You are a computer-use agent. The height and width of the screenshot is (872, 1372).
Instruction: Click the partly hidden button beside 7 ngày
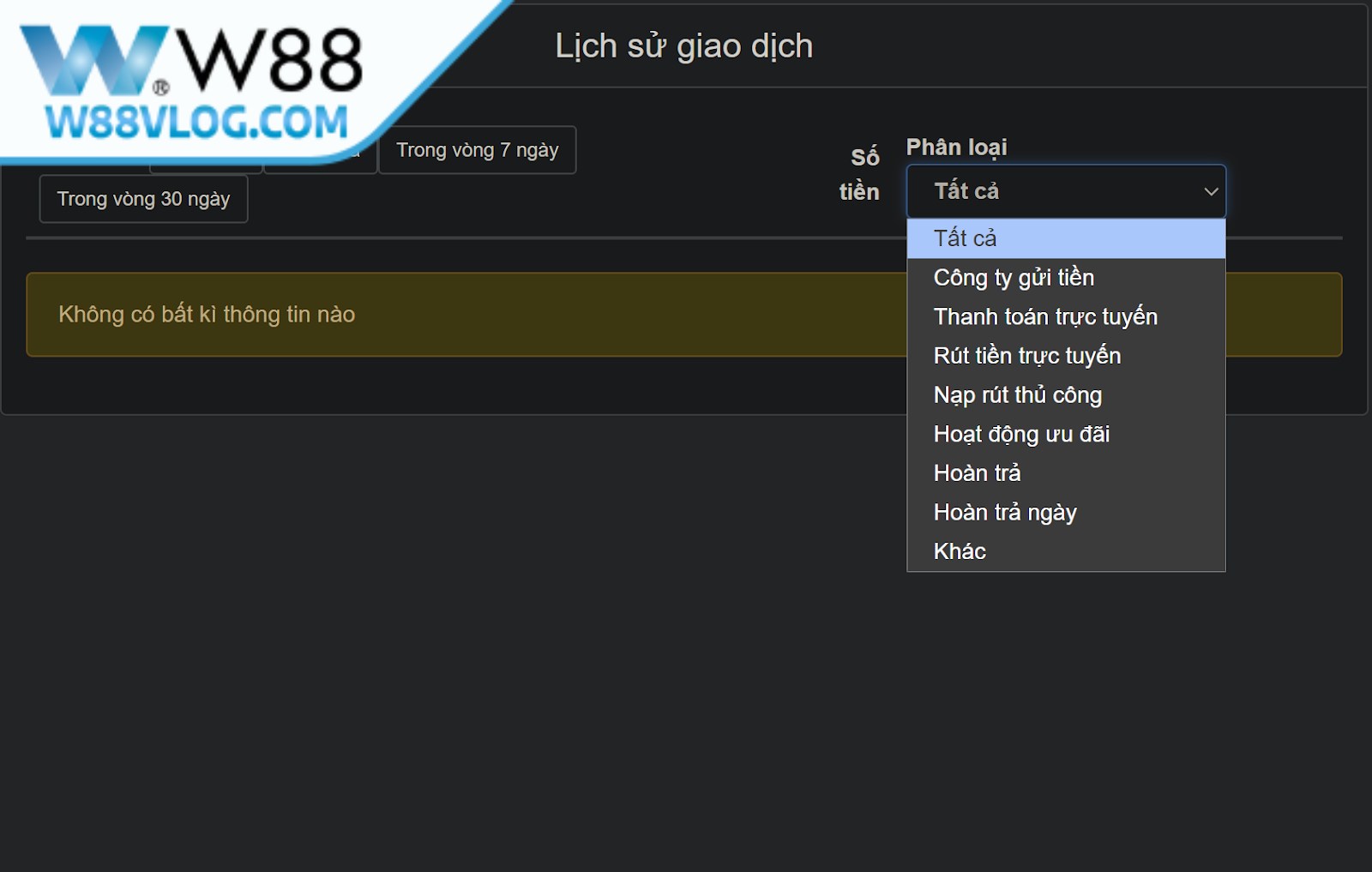[321, 164]
